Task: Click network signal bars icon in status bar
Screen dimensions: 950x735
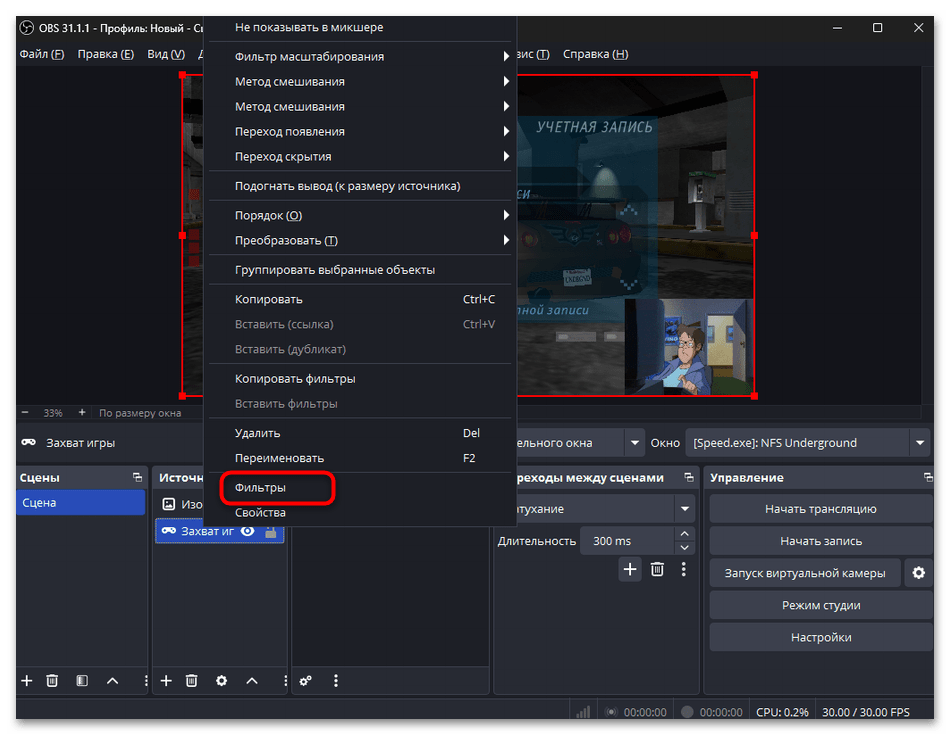Action: (583, 712)
